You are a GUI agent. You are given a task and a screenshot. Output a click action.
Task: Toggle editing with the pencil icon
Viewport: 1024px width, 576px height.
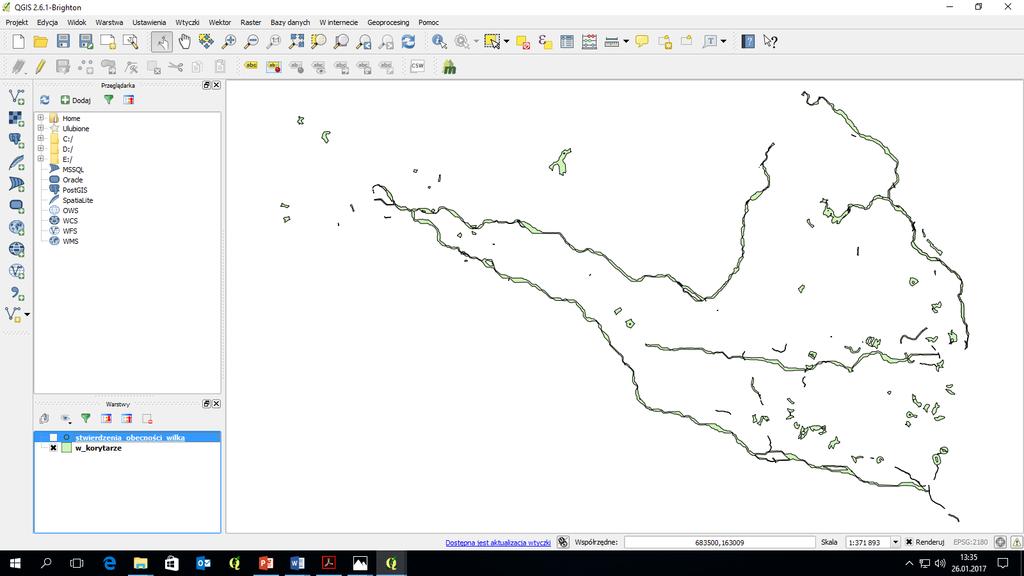40,67
